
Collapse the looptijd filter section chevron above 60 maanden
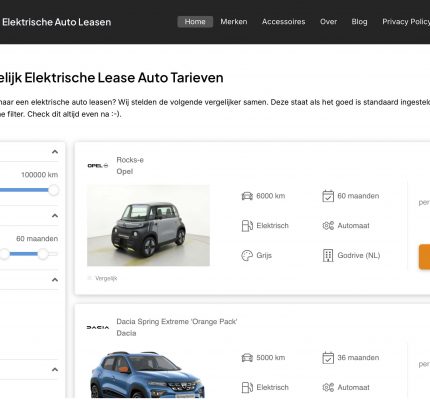click(x=55, y=216)
